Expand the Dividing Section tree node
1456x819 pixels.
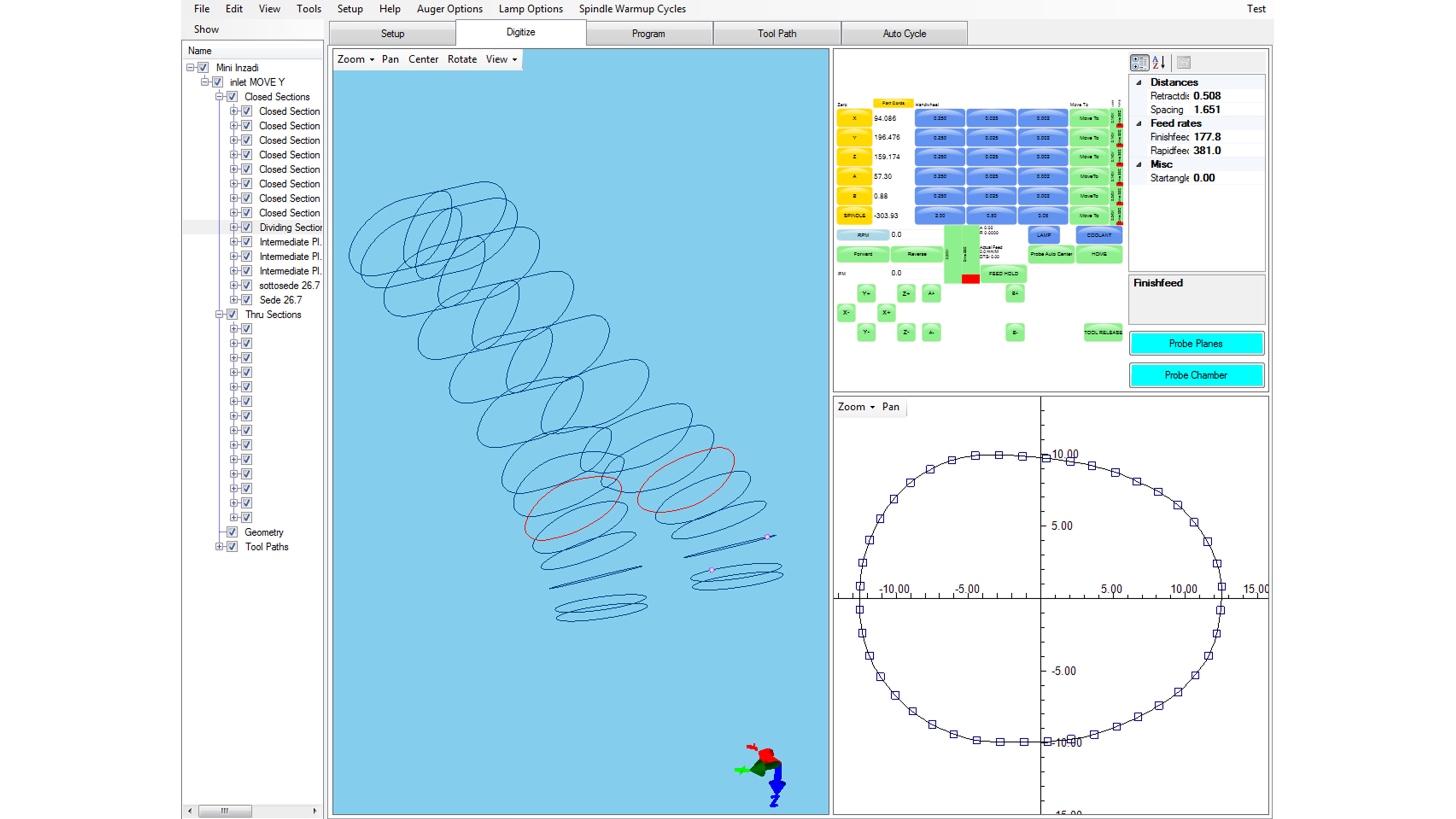coord(233,227)
